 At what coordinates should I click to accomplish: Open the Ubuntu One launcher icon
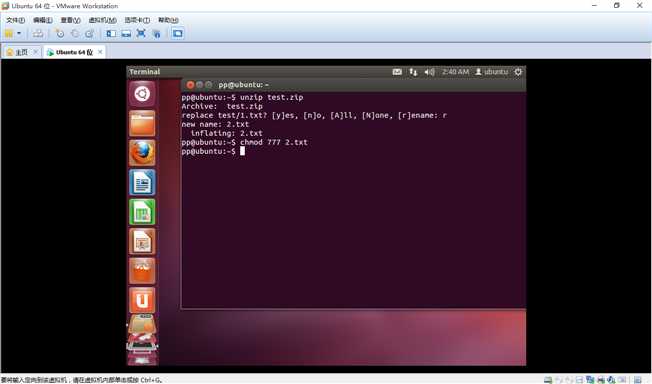(x=142, y=300)
